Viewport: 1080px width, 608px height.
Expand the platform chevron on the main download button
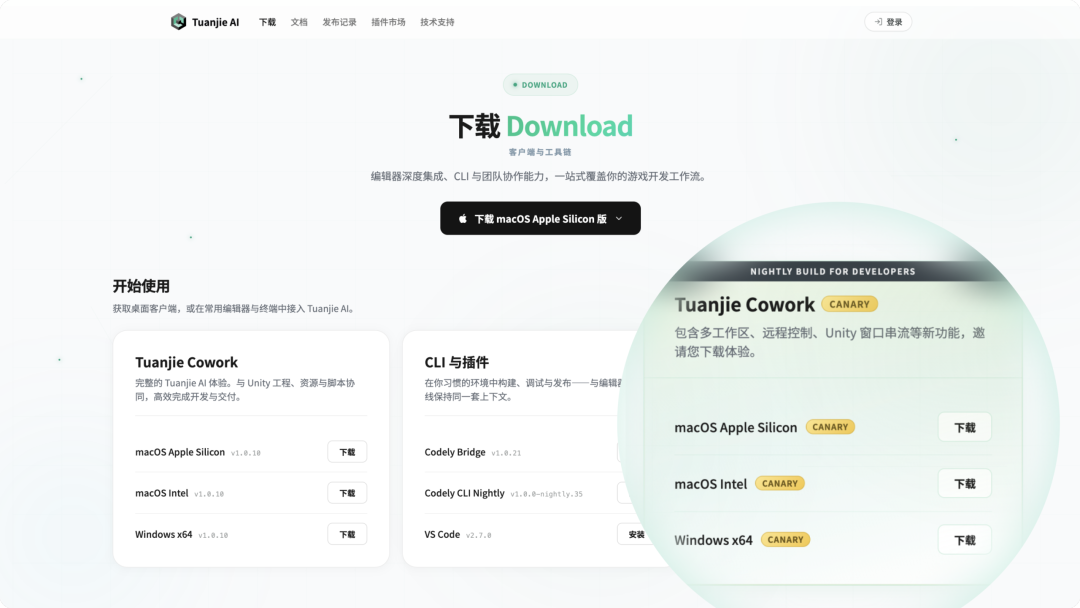pos(619,218)
